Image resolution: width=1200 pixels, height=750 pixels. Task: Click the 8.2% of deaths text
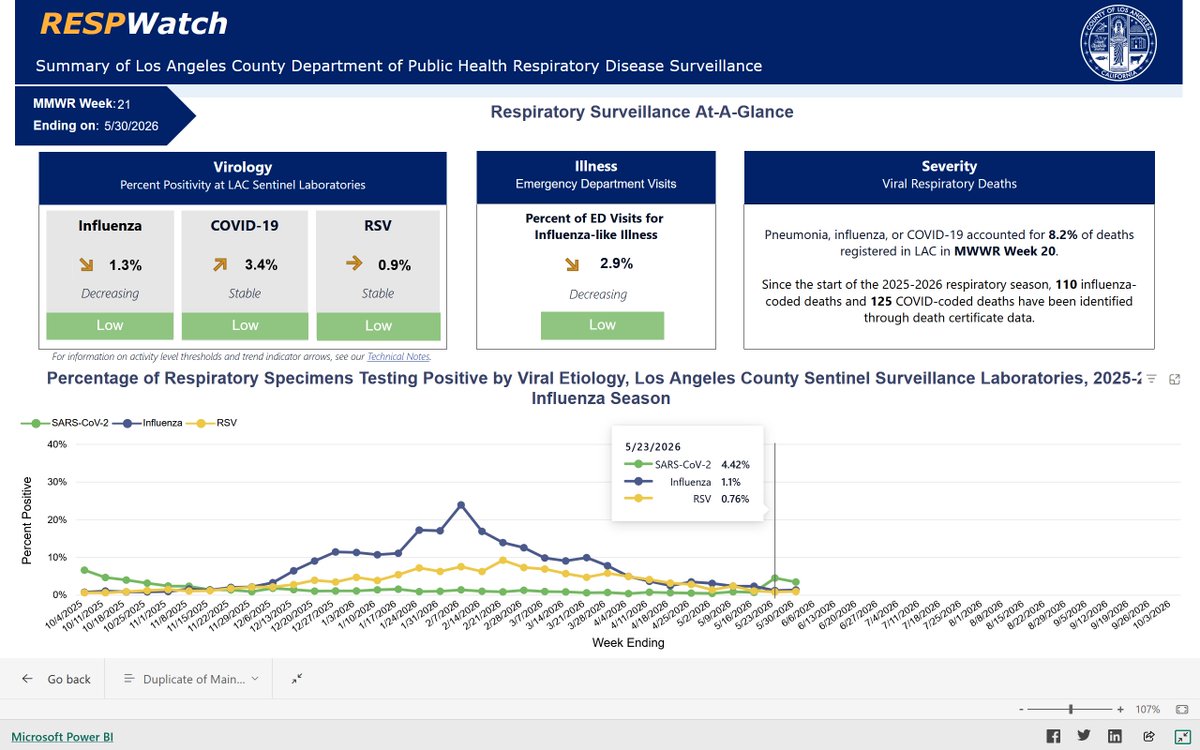(1091, 235)
